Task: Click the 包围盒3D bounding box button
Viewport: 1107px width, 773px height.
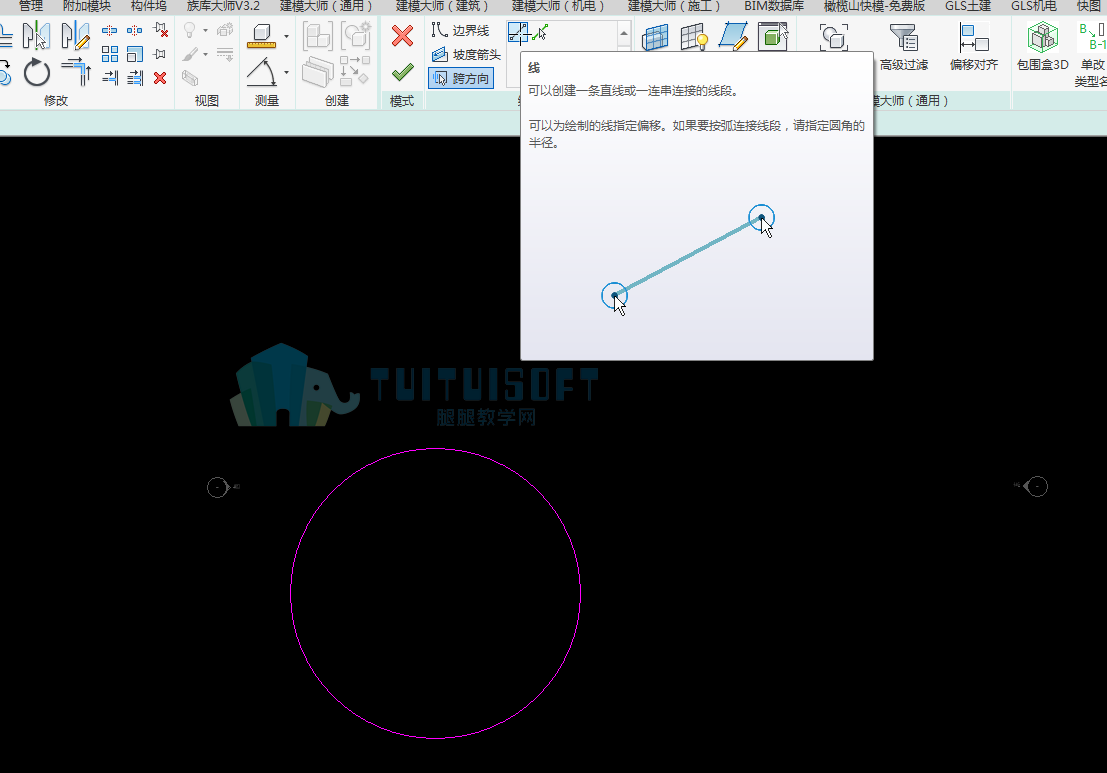Action: 1042,47
